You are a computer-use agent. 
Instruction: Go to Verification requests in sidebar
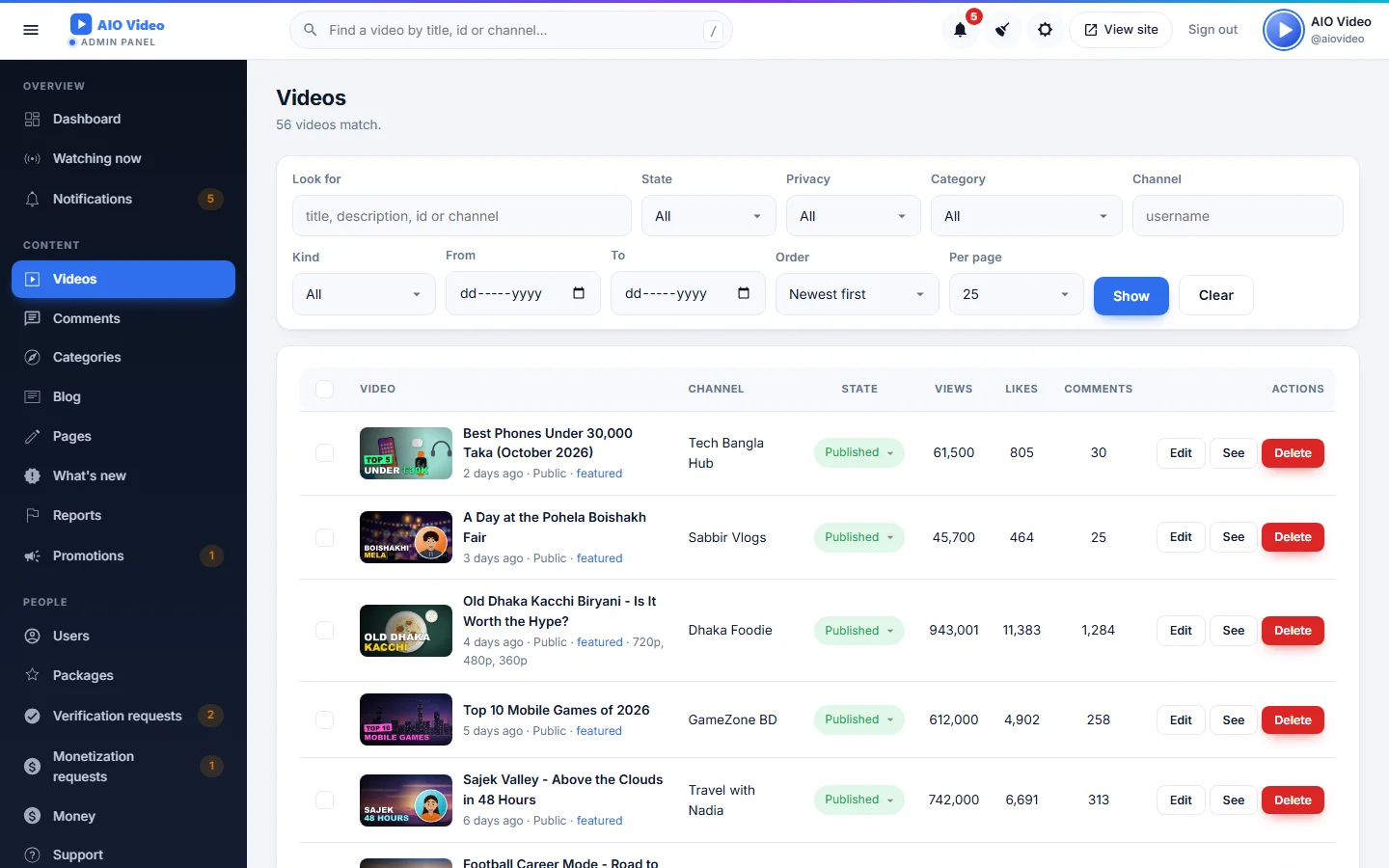click(x=123, y=716)
